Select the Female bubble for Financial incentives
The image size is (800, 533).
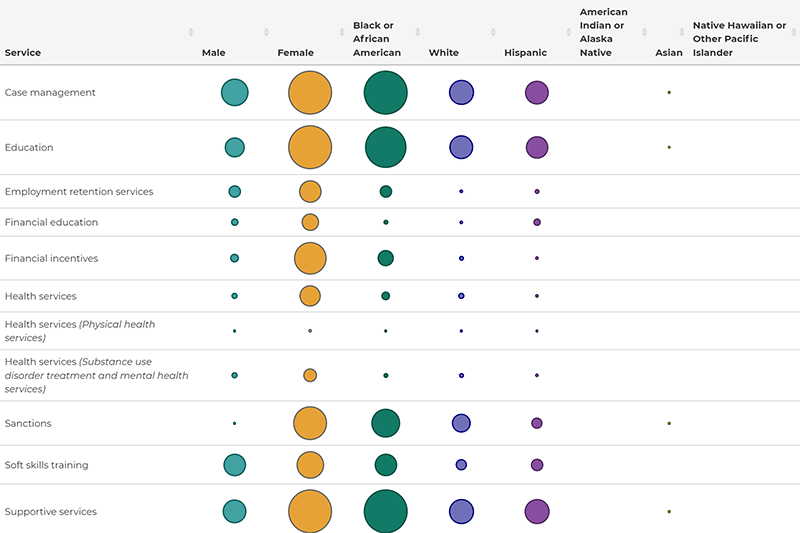[310, 258]
